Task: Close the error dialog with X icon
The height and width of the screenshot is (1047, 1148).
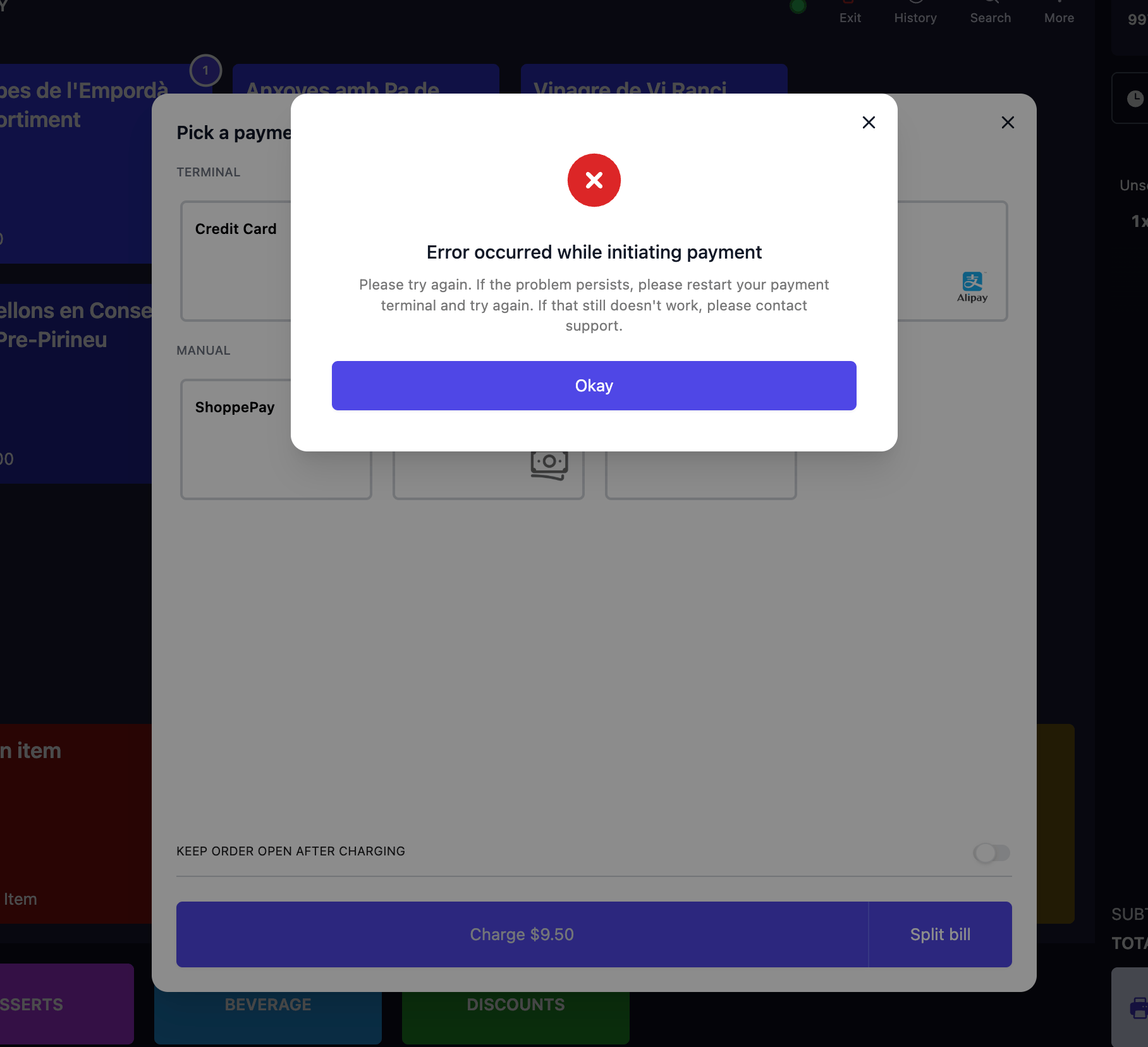Action: point(869,123)
